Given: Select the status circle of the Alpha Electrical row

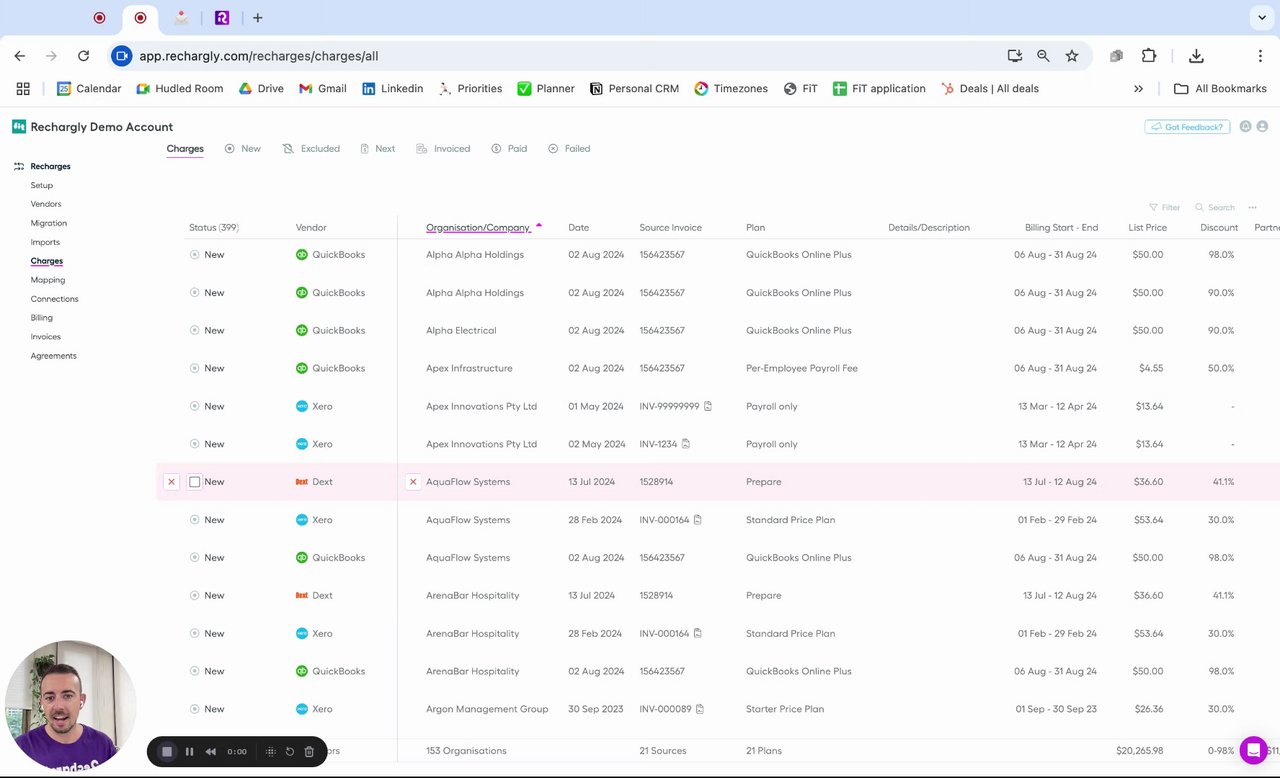Looking at the screenshot, I should pos(195,331).
